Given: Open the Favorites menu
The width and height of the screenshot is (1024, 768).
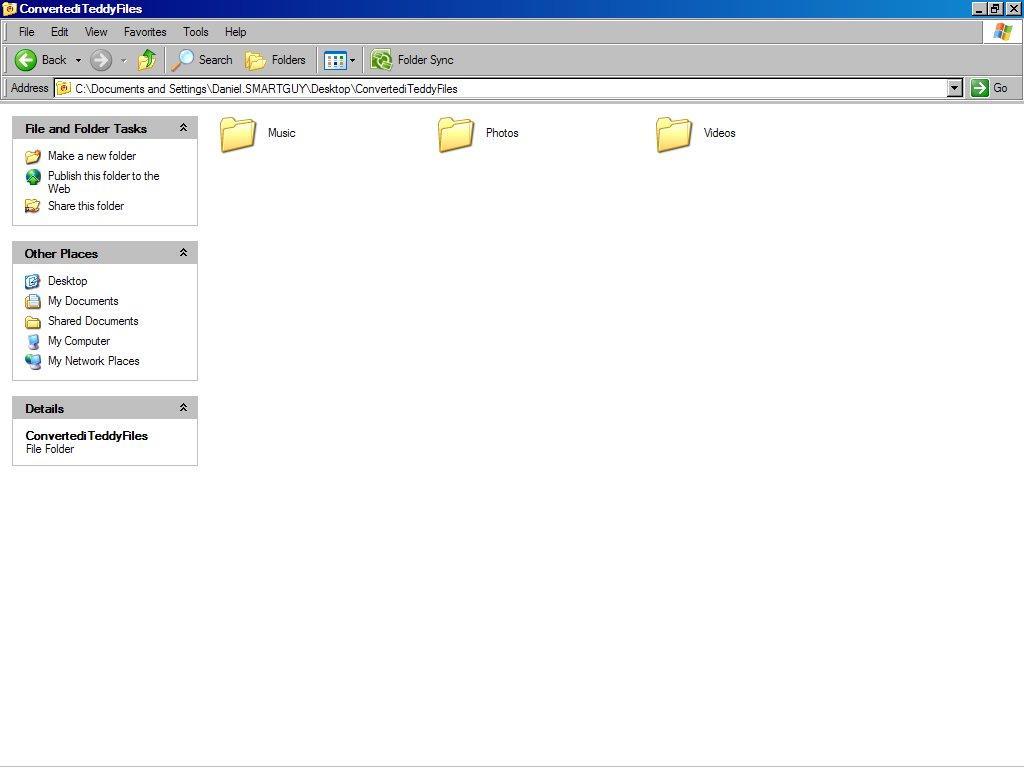Looking at the screenshot, I should (x=144, y=32).
